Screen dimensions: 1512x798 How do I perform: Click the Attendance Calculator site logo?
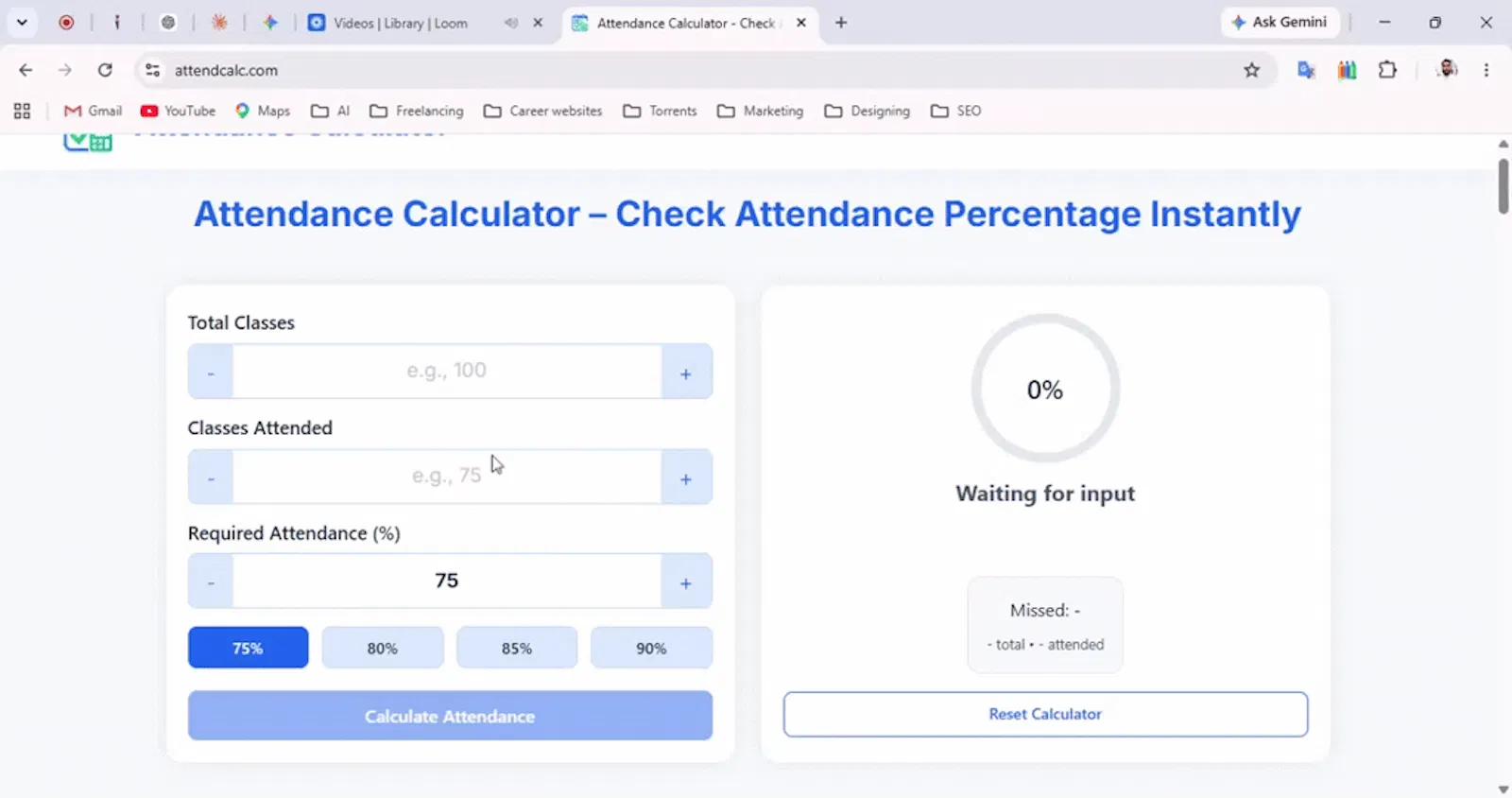[x=88, y=142]
